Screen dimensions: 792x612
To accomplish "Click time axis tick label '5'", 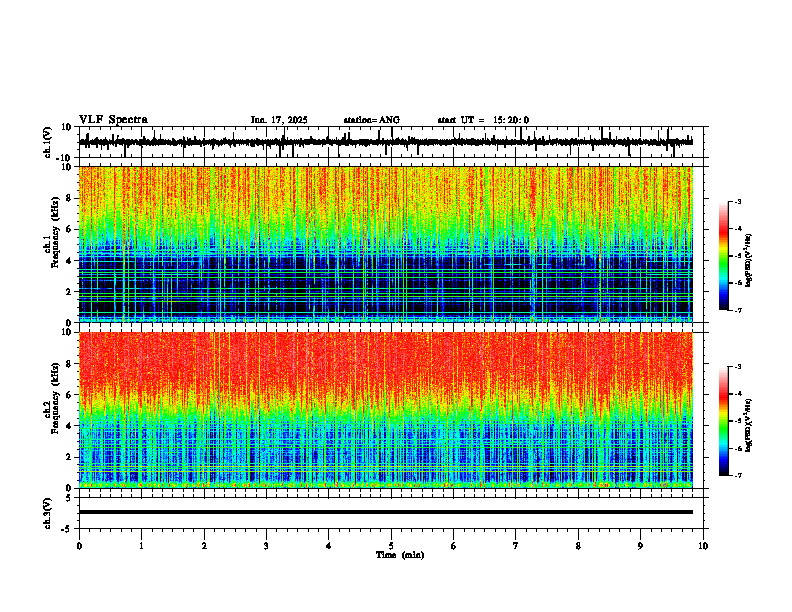I will click(x=391, y=546).
